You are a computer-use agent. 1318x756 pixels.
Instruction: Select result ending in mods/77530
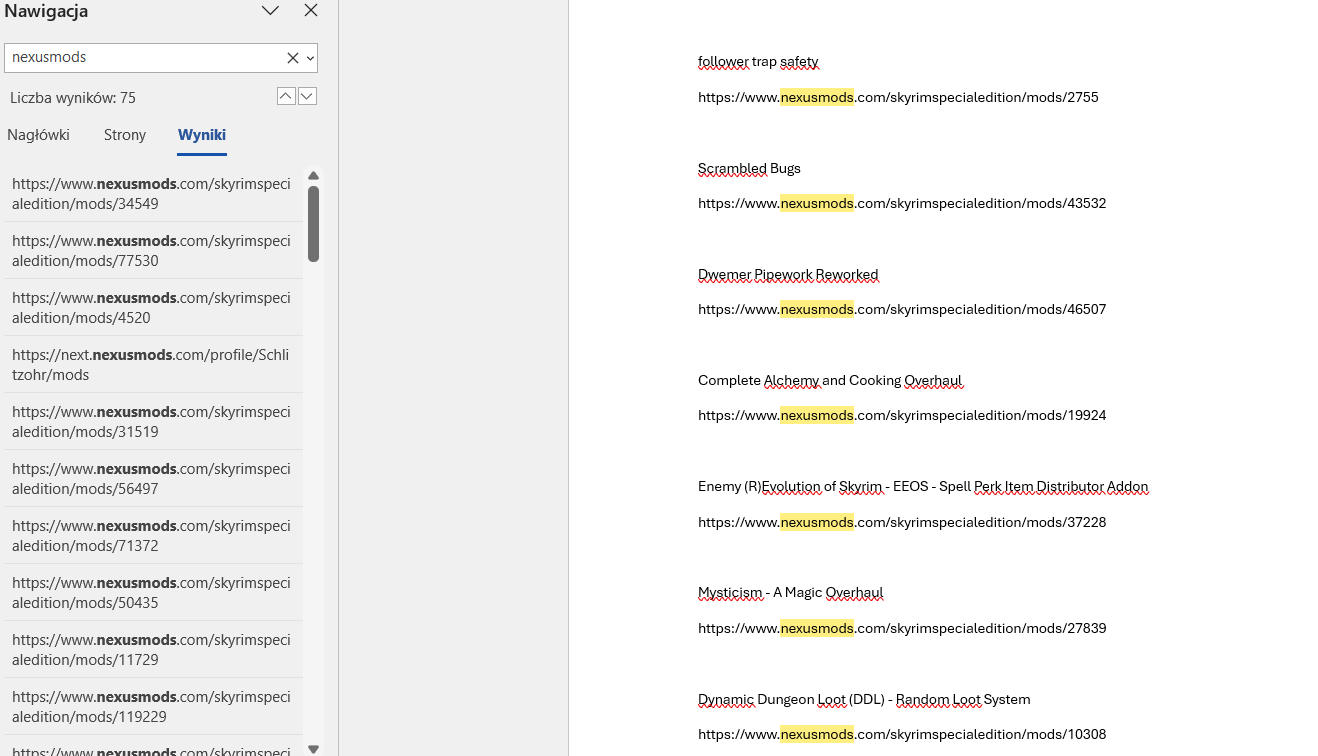tap(152, 251)
